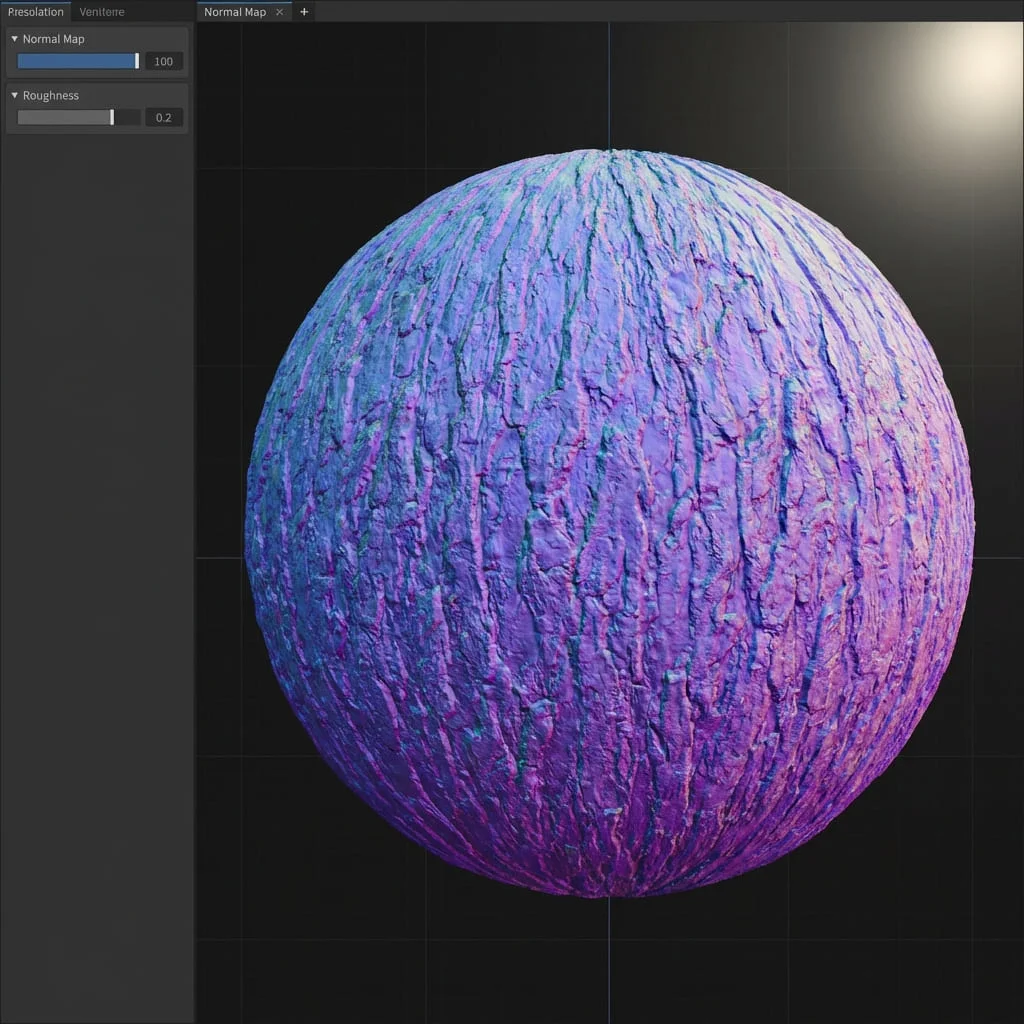Viewport: 1024px width, 1024px height.
Task: Click the Roughness disclosure triangle
Action: (14, 95)
